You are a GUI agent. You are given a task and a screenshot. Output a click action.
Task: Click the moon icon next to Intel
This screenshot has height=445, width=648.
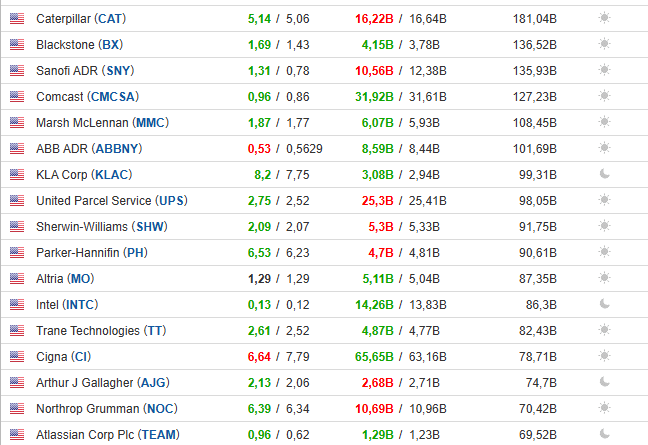pyautogui.click(x=604, y=304)
